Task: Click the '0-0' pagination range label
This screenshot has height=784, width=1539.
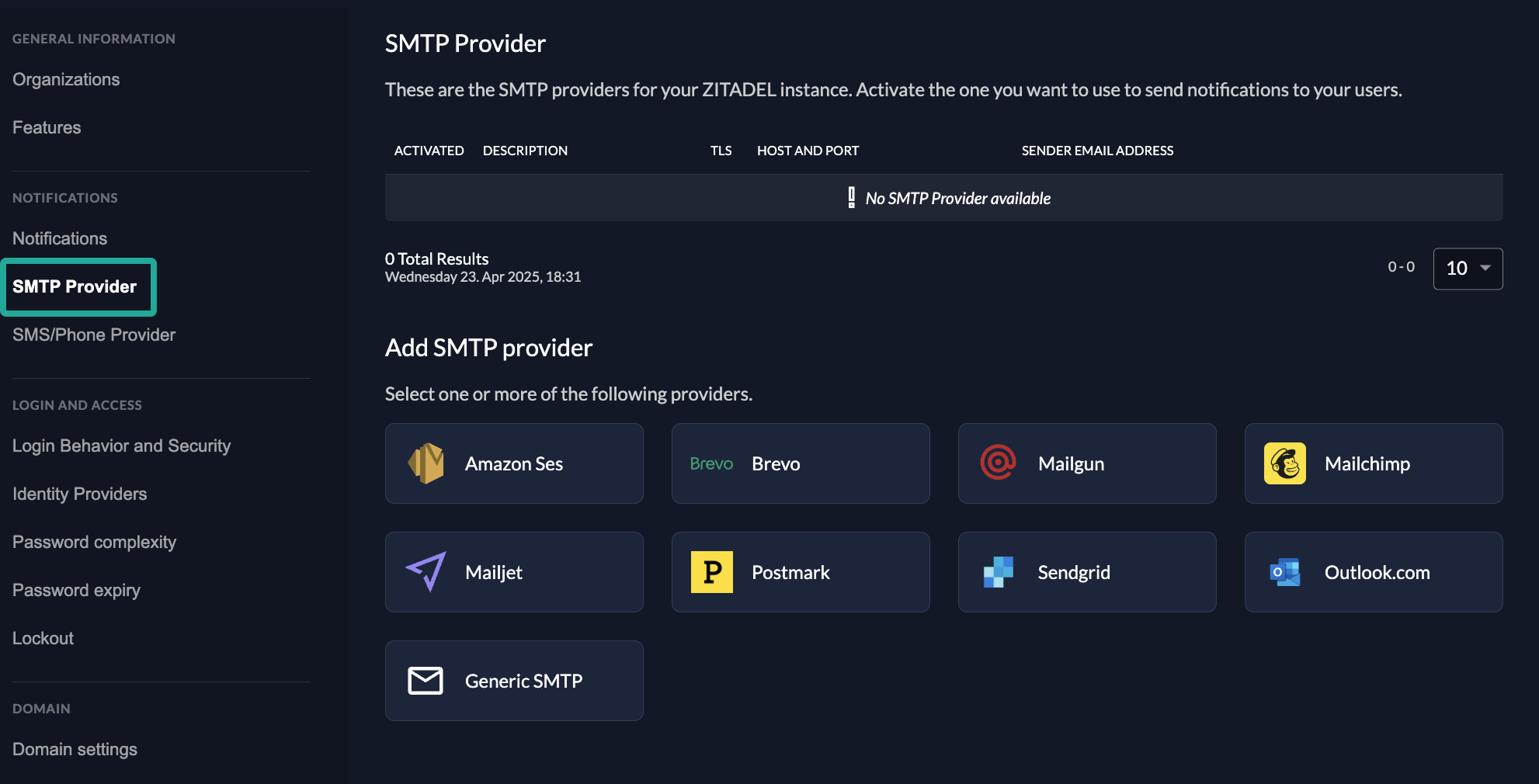Action: (1402, 267)
